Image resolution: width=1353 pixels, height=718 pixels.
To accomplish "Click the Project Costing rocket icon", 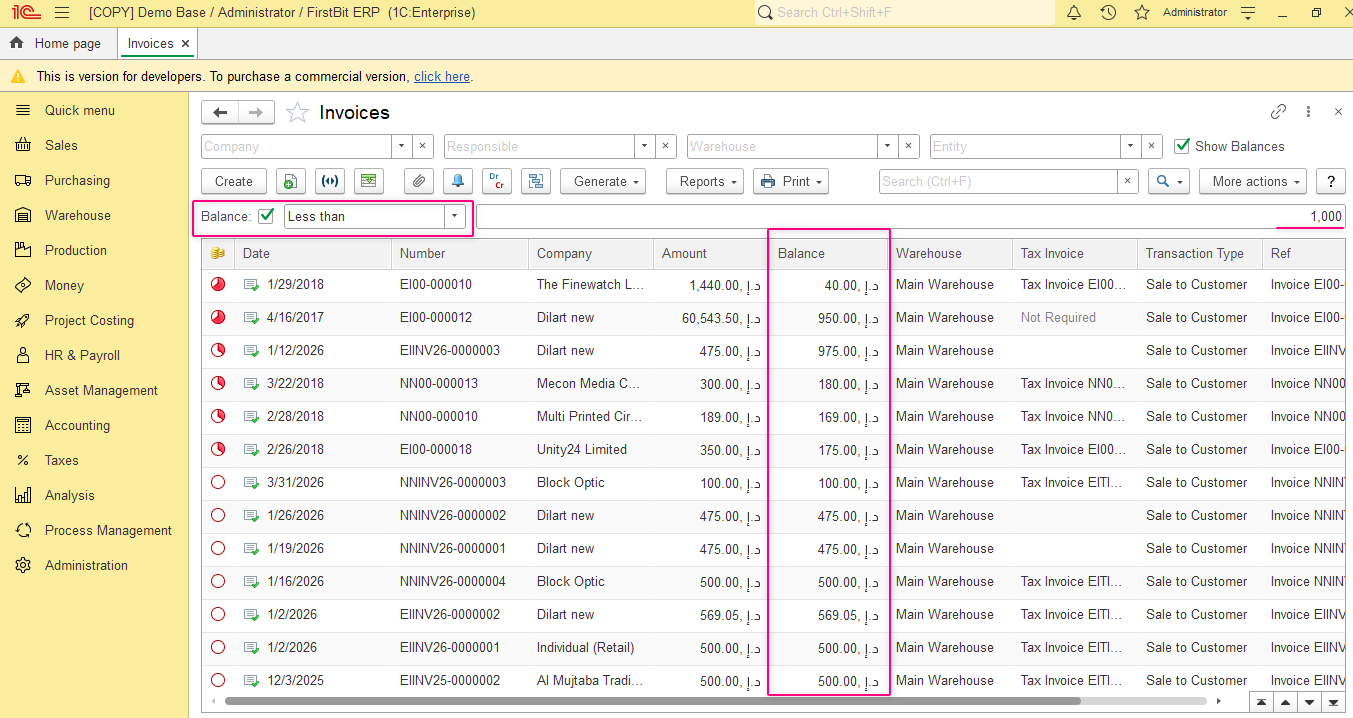I will point(23,320).
